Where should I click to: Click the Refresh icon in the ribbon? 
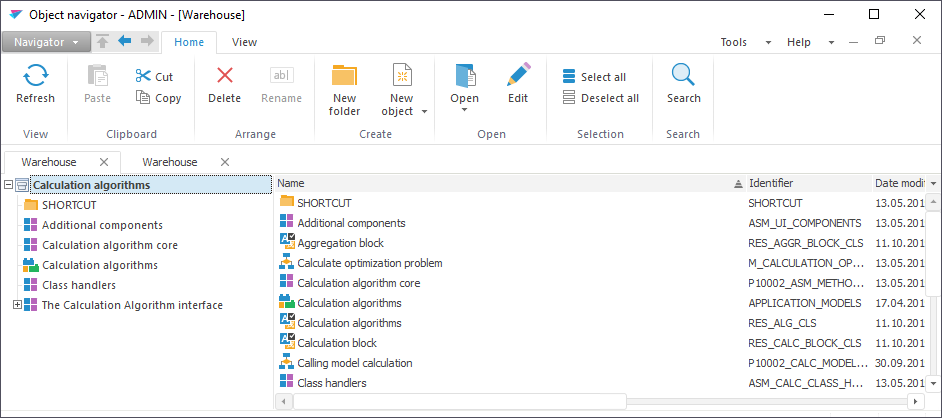click(x=35, y=76)
